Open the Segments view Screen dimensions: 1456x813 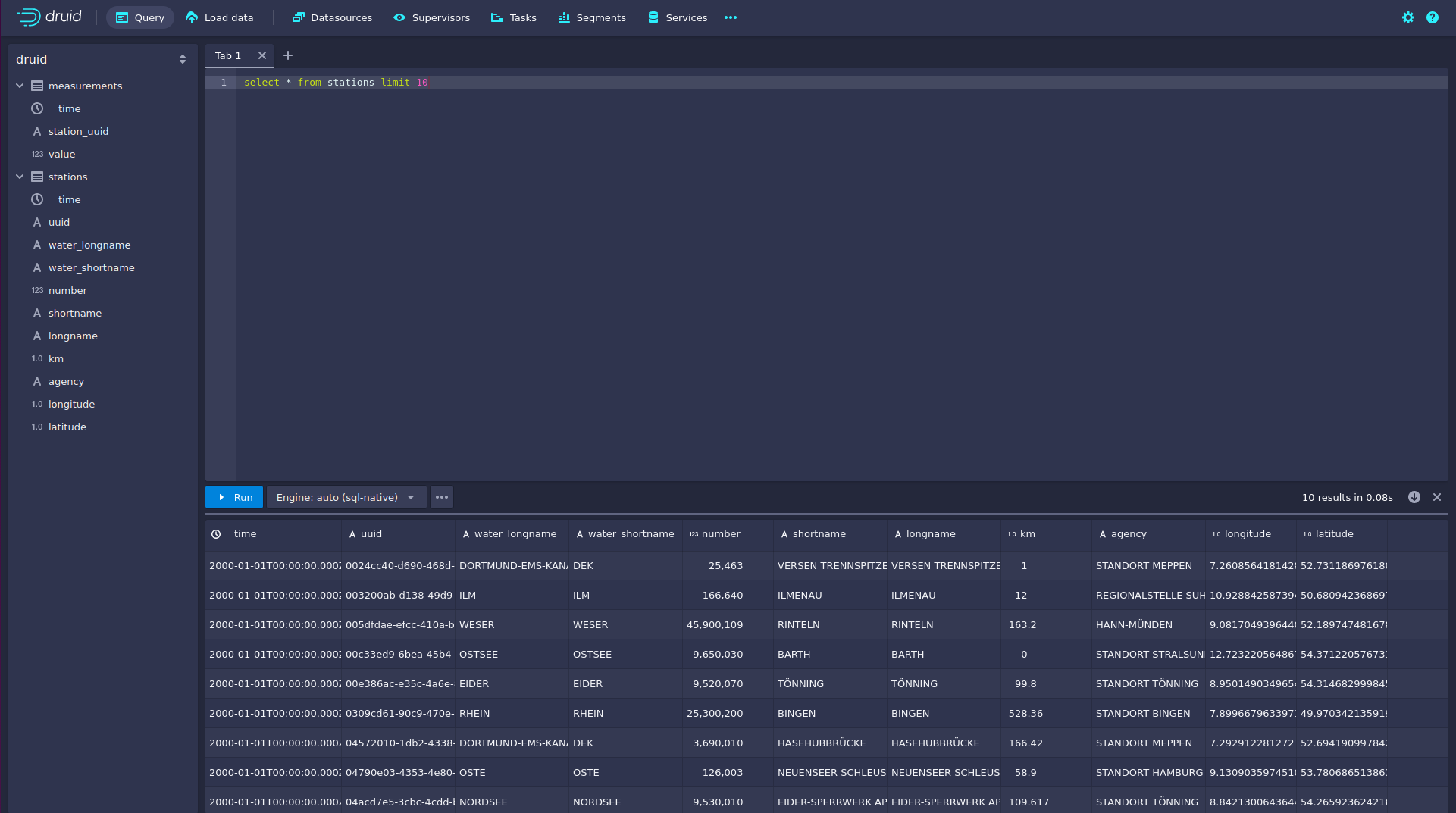592,17
